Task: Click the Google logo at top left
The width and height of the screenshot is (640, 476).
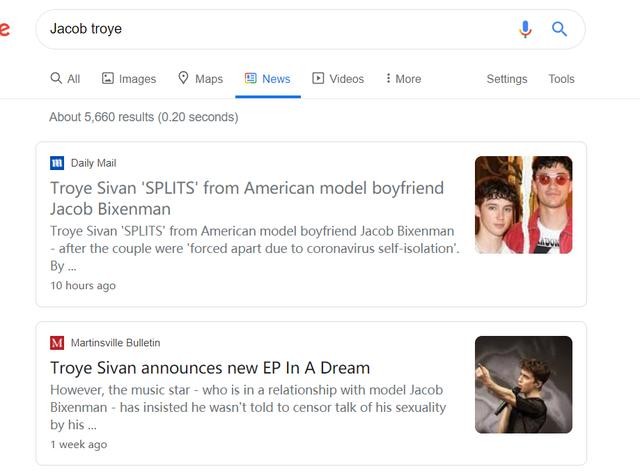Action: pyautogui.click(x=5, y=29)
